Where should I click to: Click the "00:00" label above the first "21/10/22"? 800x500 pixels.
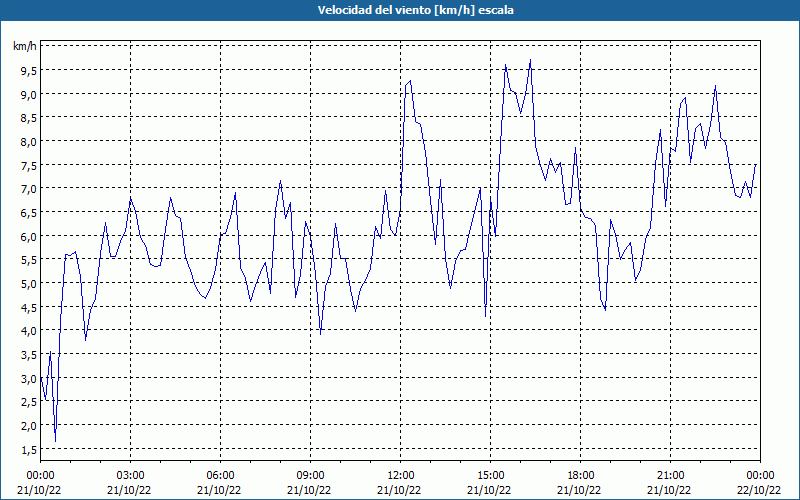point(40,476)
